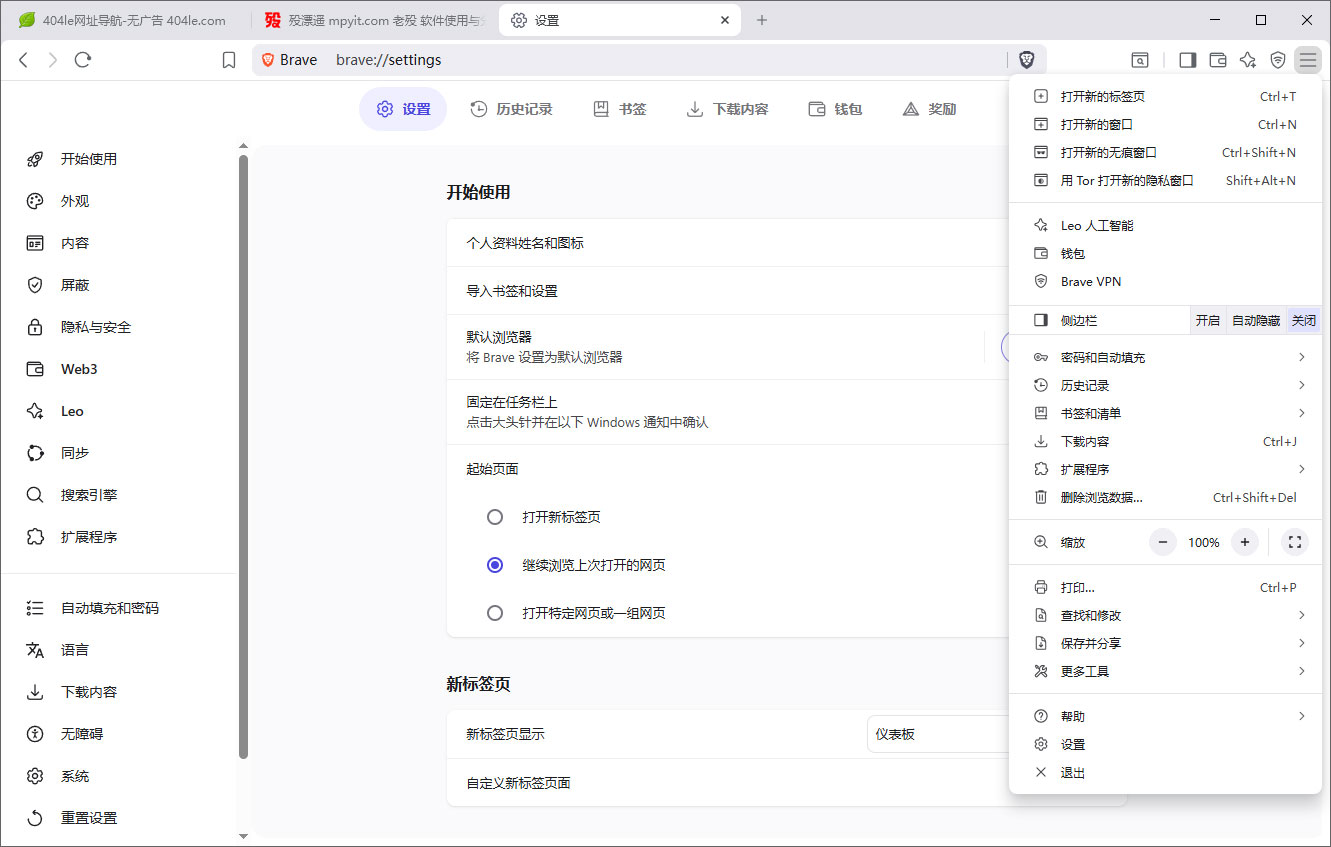Click the hamburger main menu icon

[x=1308, y=60]
